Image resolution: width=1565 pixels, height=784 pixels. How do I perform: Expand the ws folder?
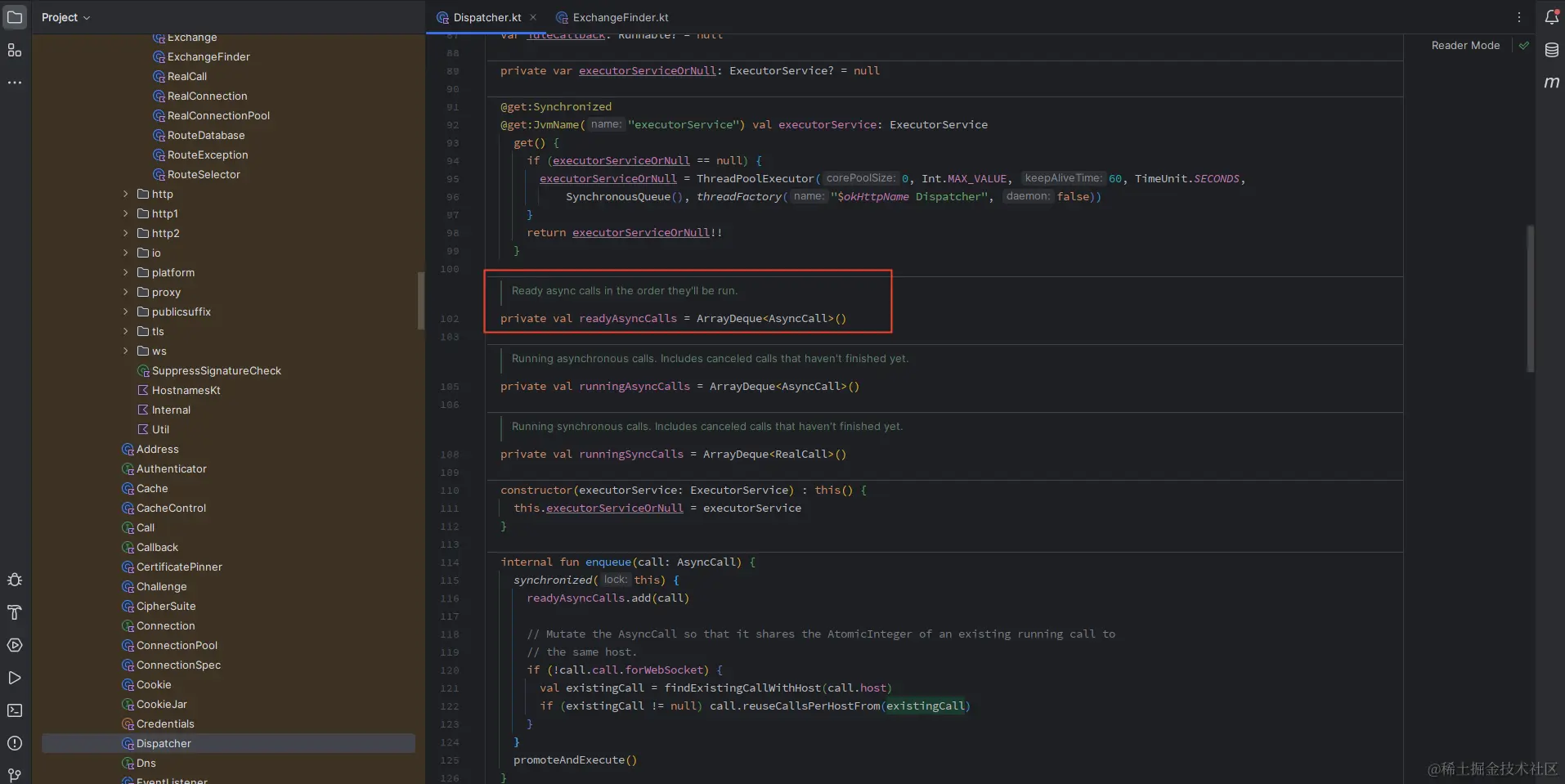[x=125, y=351]
